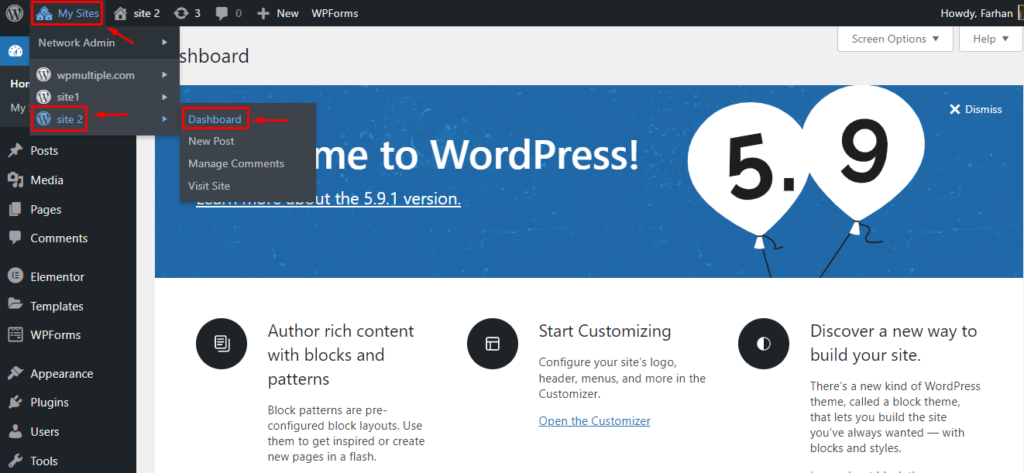
Task: Expand the site1 submenu arrow
Action: 165,97
